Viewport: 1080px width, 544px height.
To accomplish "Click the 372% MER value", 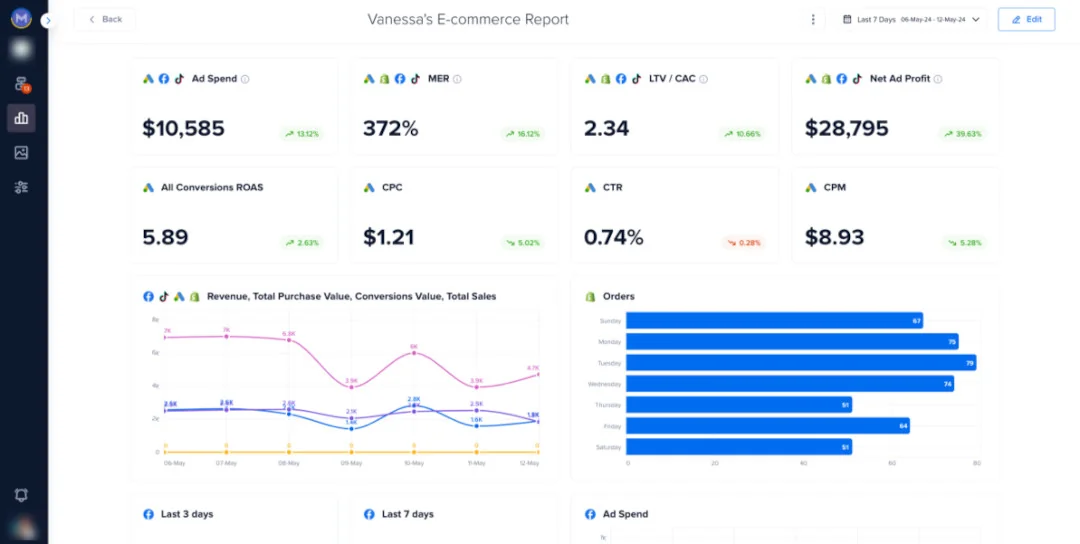I will (391, 128).
